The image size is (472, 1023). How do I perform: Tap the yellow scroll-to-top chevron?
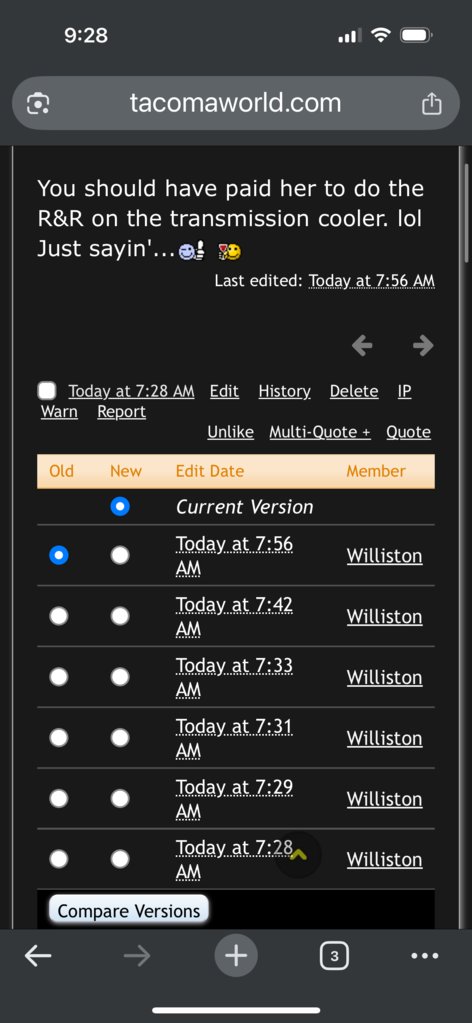298,855
